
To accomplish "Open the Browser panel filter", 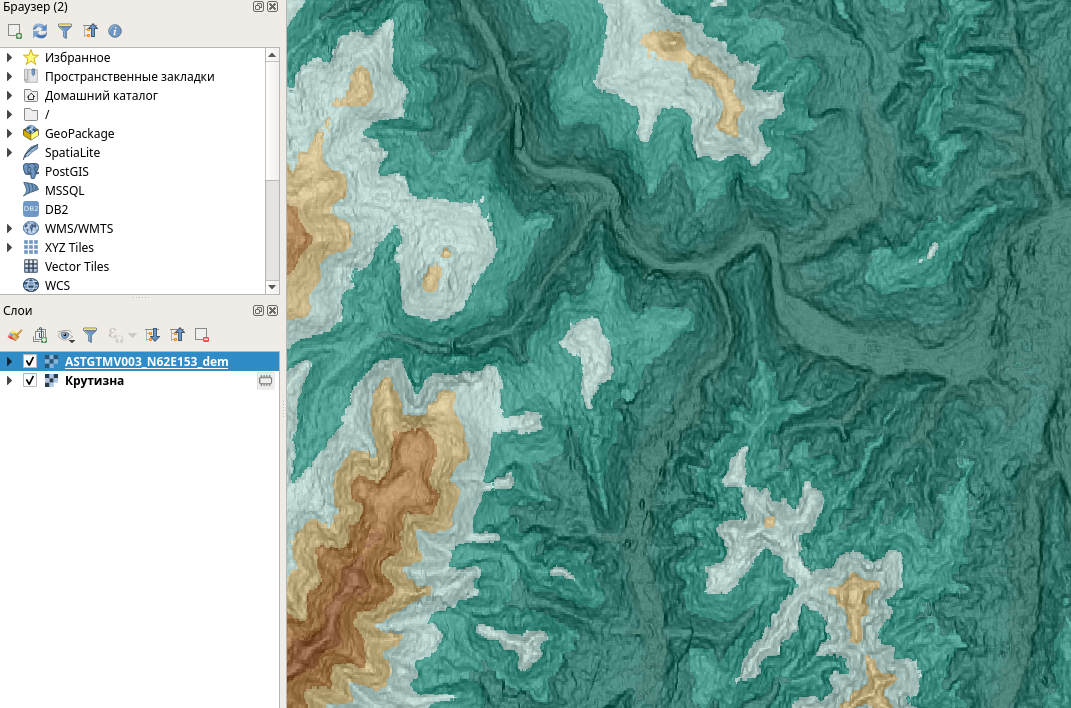I will click(x=65, y=31).
